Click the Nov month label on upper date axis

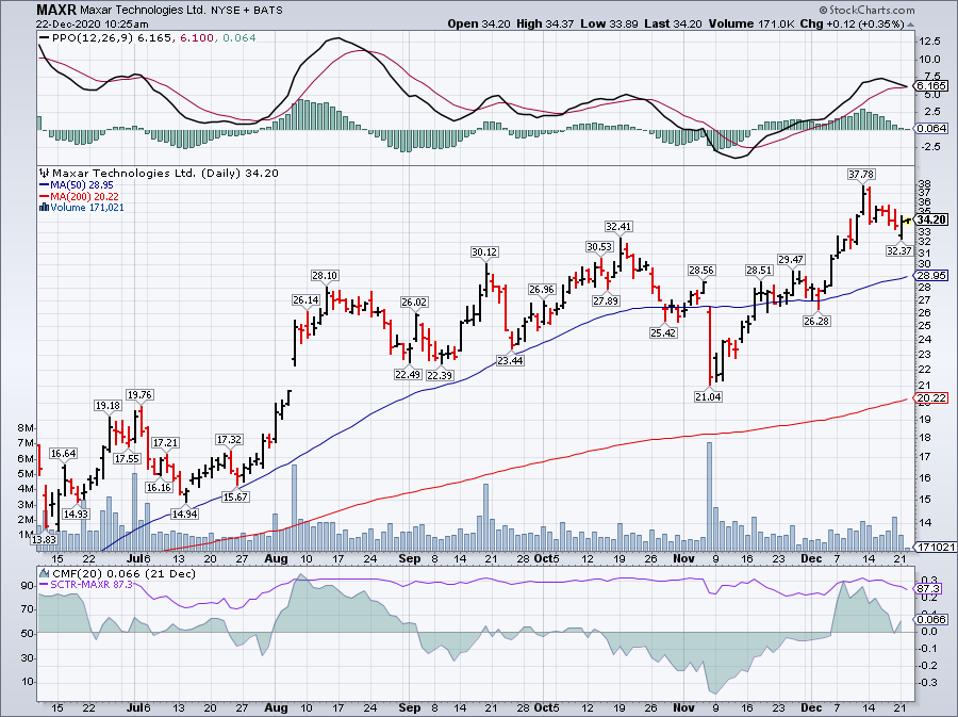coord(684,559)
